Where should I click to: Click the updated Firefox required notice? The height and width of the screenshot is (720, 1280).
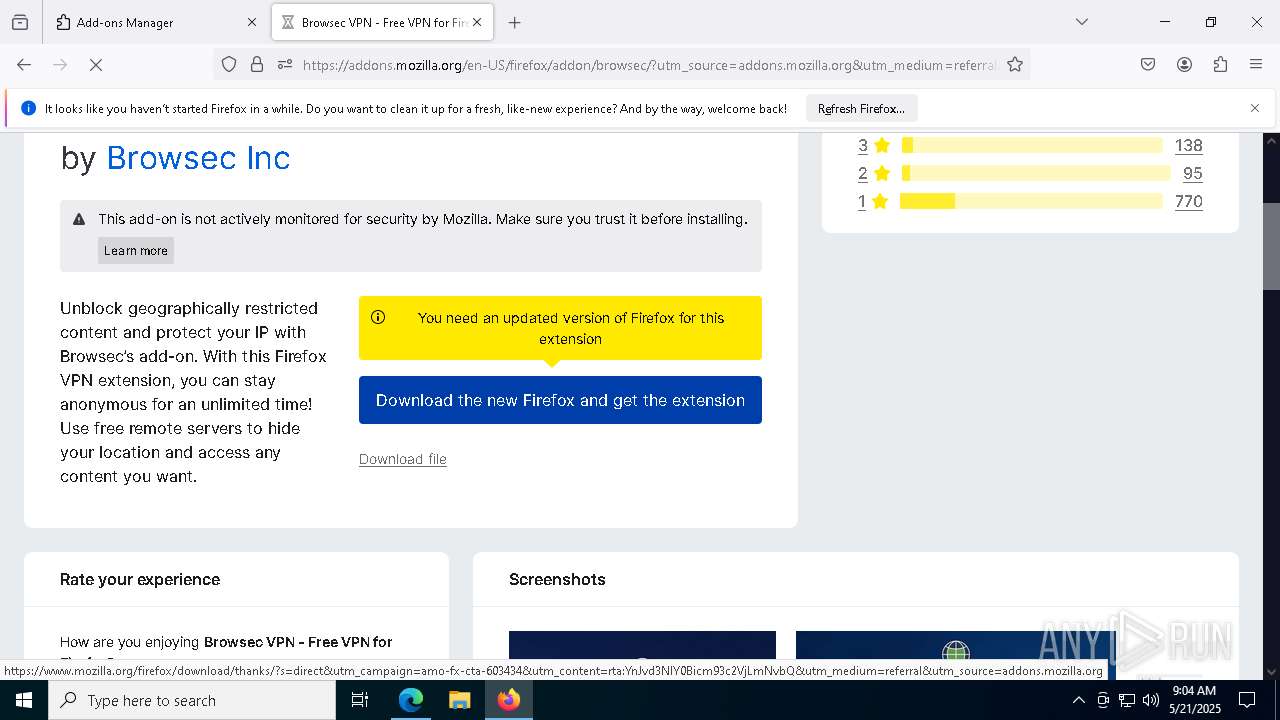(560, 328)
